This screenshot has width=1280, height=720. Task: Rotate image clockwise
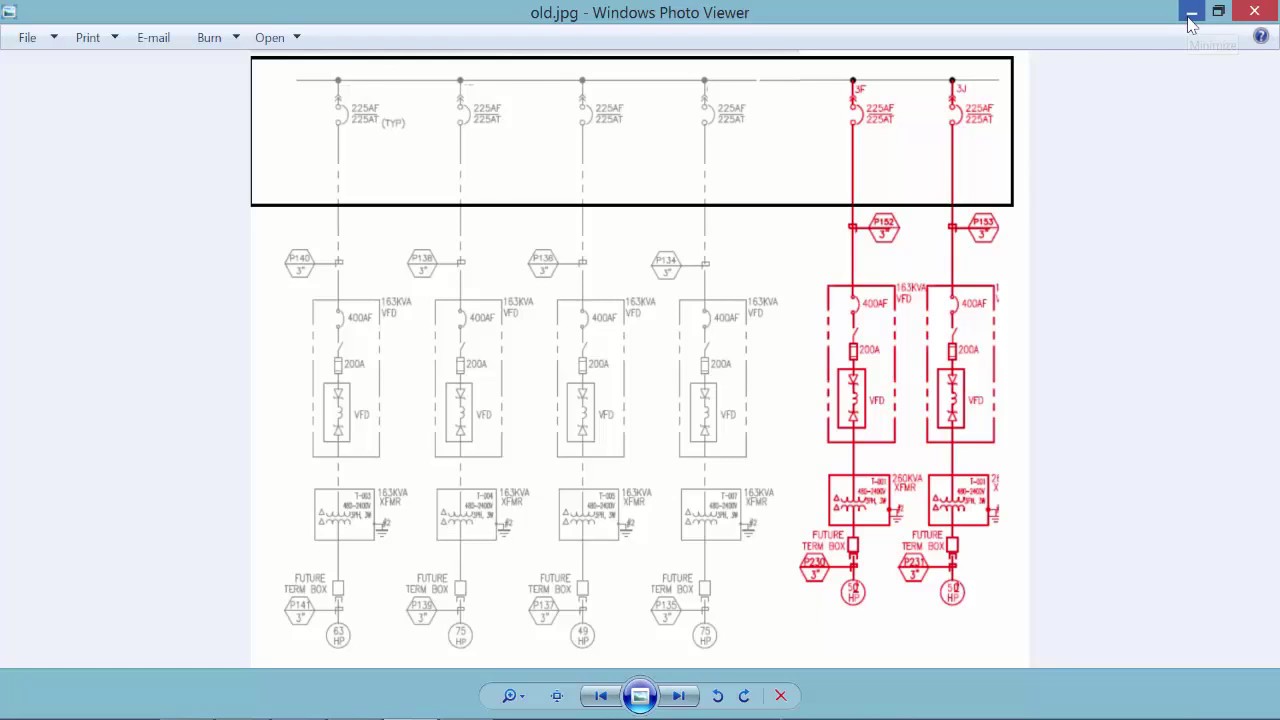tap(744, 696)
